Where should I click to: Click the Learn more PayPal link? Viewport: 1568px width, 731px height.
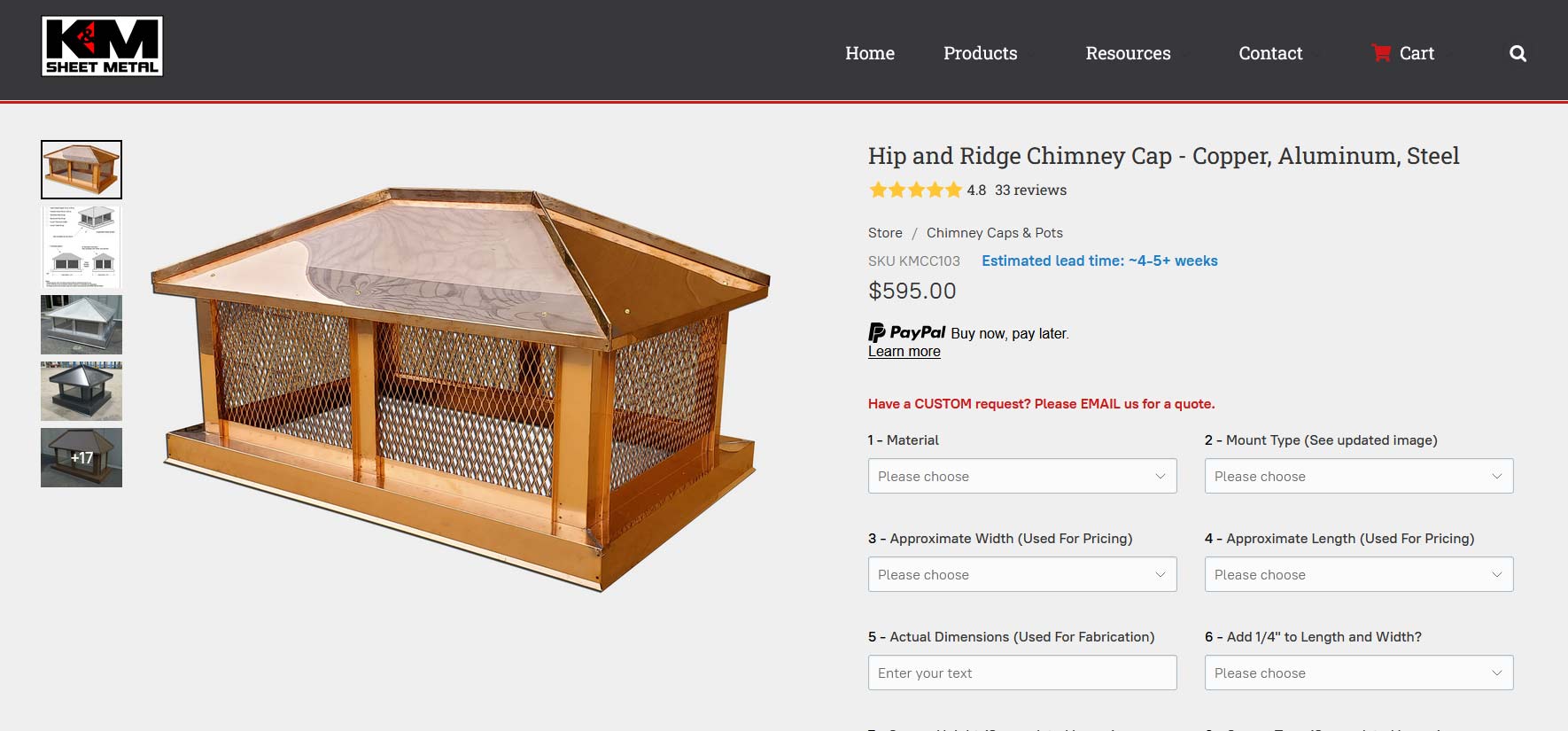(x=904, y=351)
